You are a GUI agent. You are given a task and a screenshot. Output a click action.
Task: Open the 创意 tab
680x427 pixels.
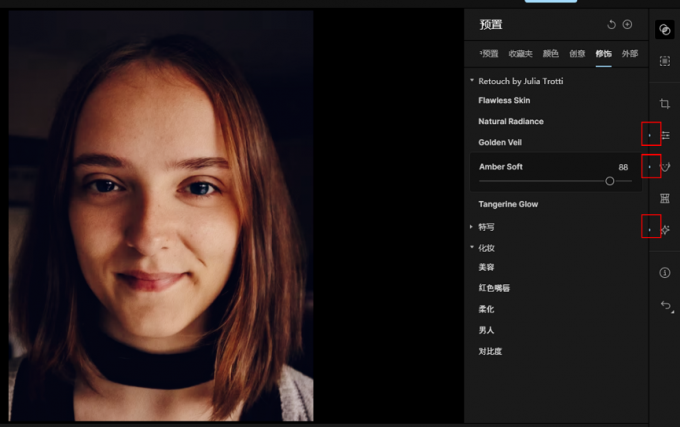click(577, 53)
